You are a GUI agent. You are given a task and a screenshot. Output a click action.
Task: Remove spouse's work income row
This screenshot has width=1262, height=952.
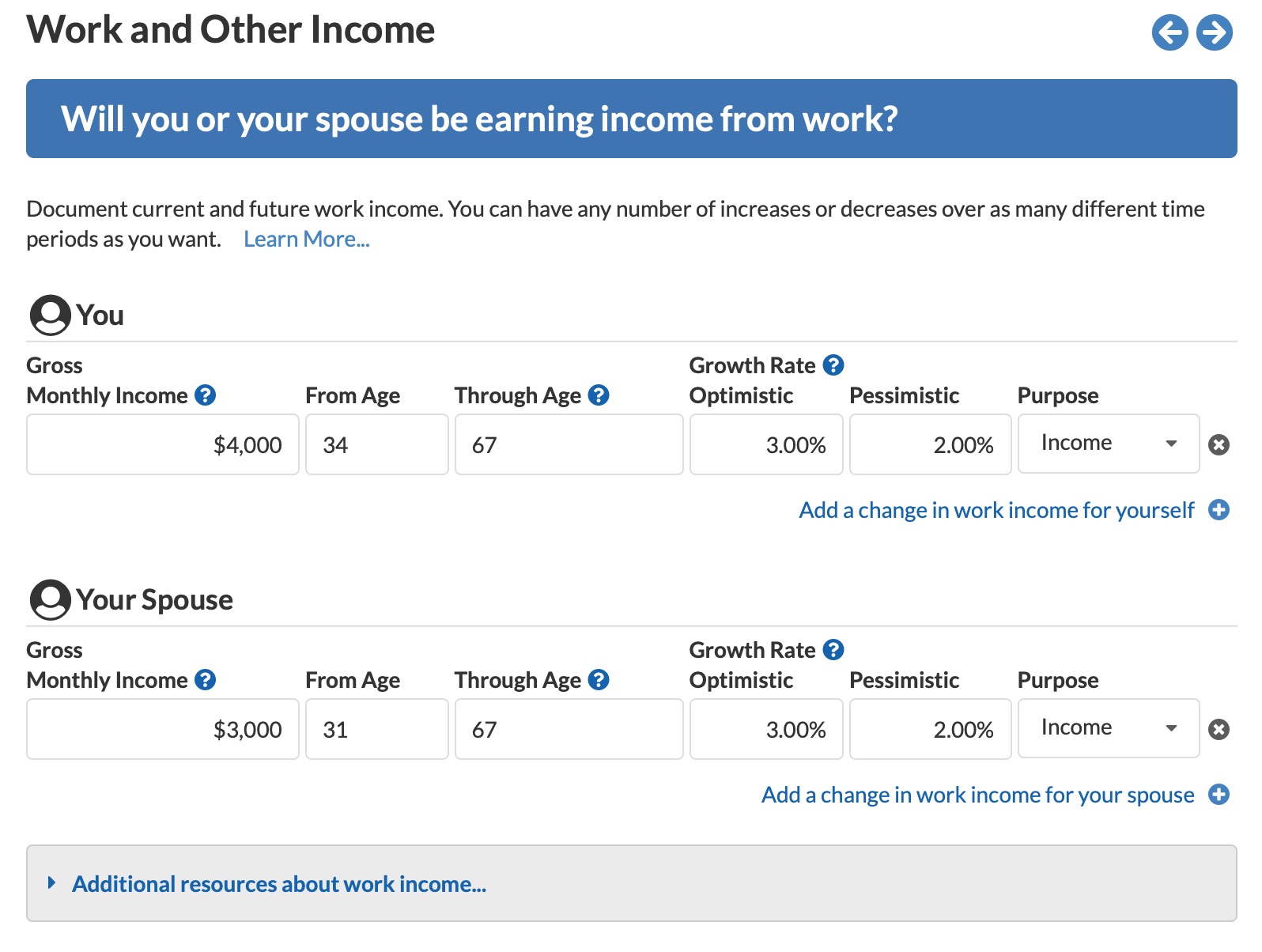pos(1219,730)
